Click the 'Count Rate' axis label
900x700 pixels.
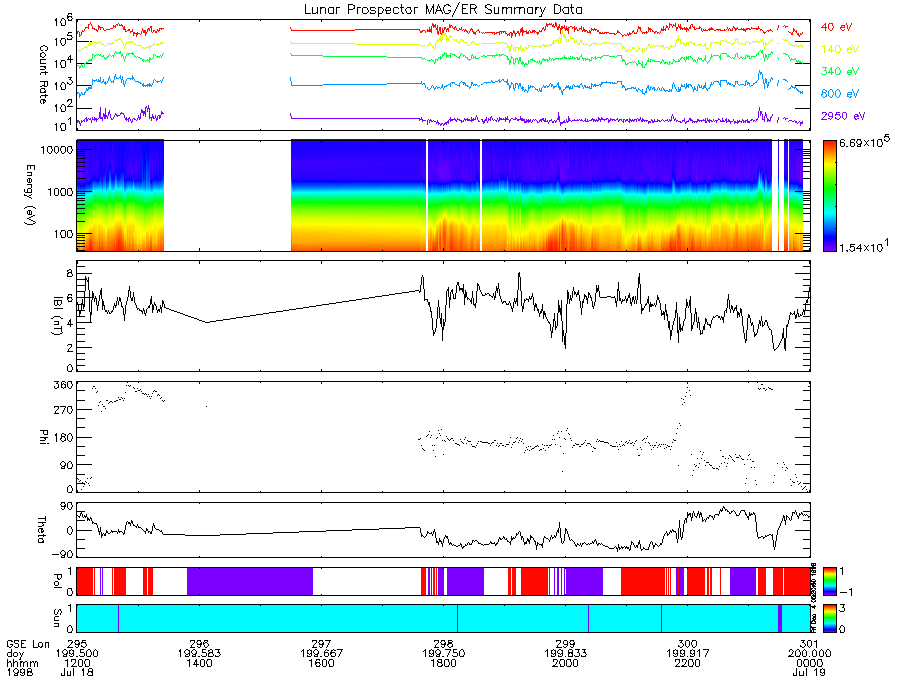point(43,75)
